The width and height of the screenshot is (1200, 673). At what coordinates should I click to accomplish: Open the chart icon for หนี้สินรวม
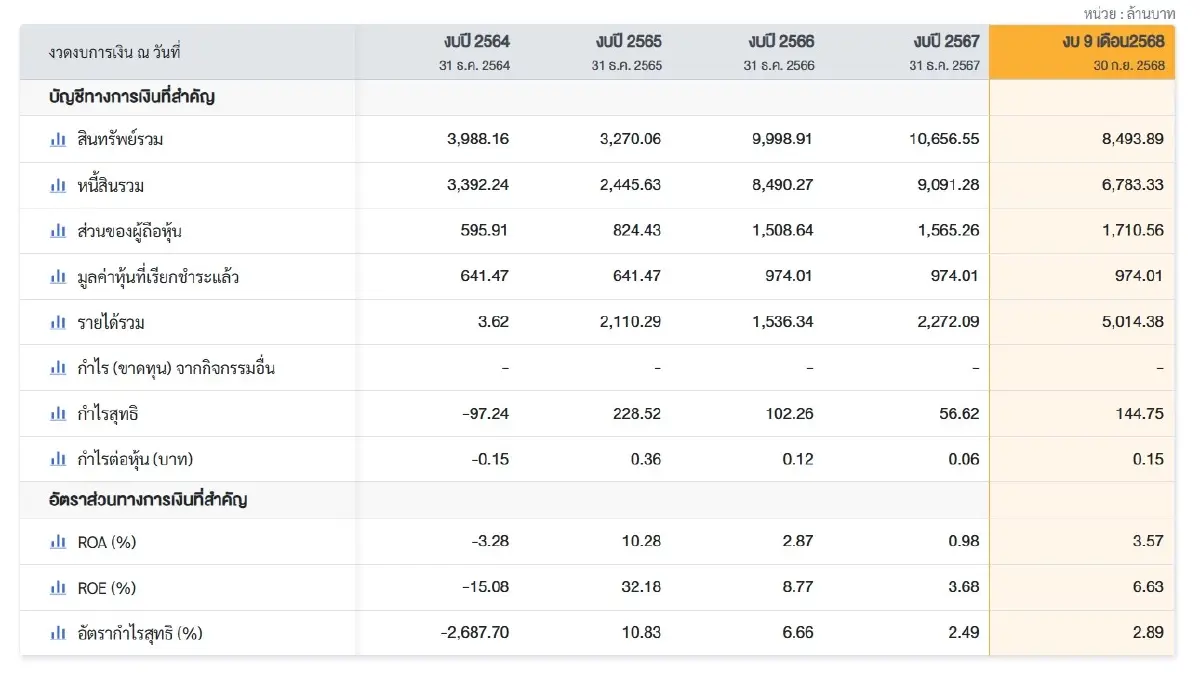pos(58,186)
